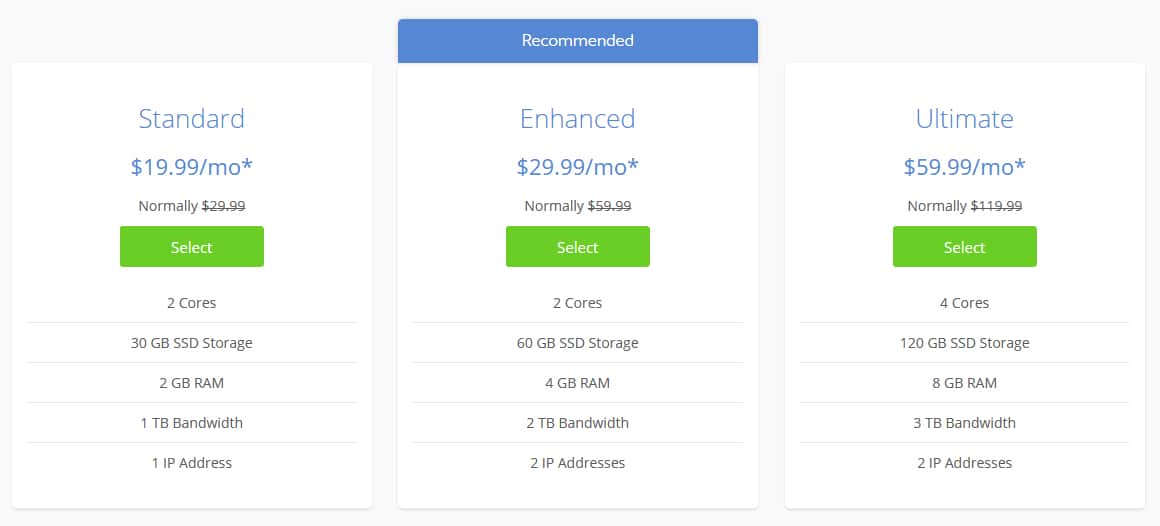
Task: Click the 2 GB RAM row
Action: pos(192,383)
